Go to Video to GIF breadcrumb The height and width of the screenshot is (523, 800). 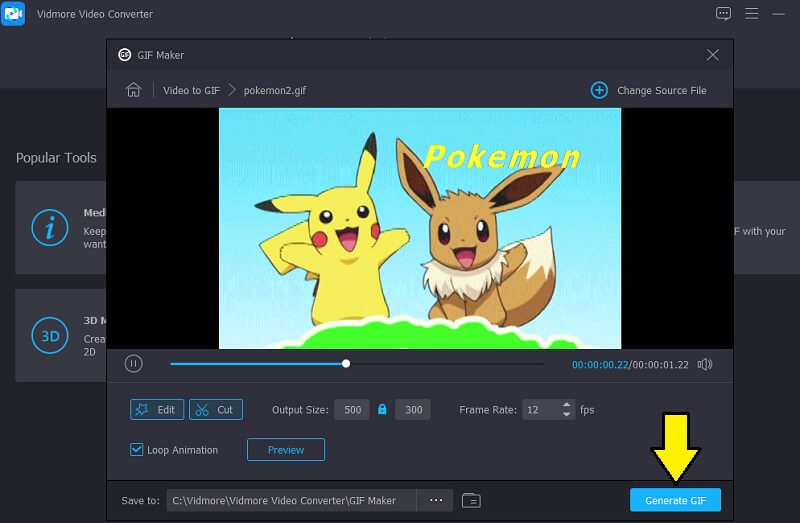pos(192,90)
